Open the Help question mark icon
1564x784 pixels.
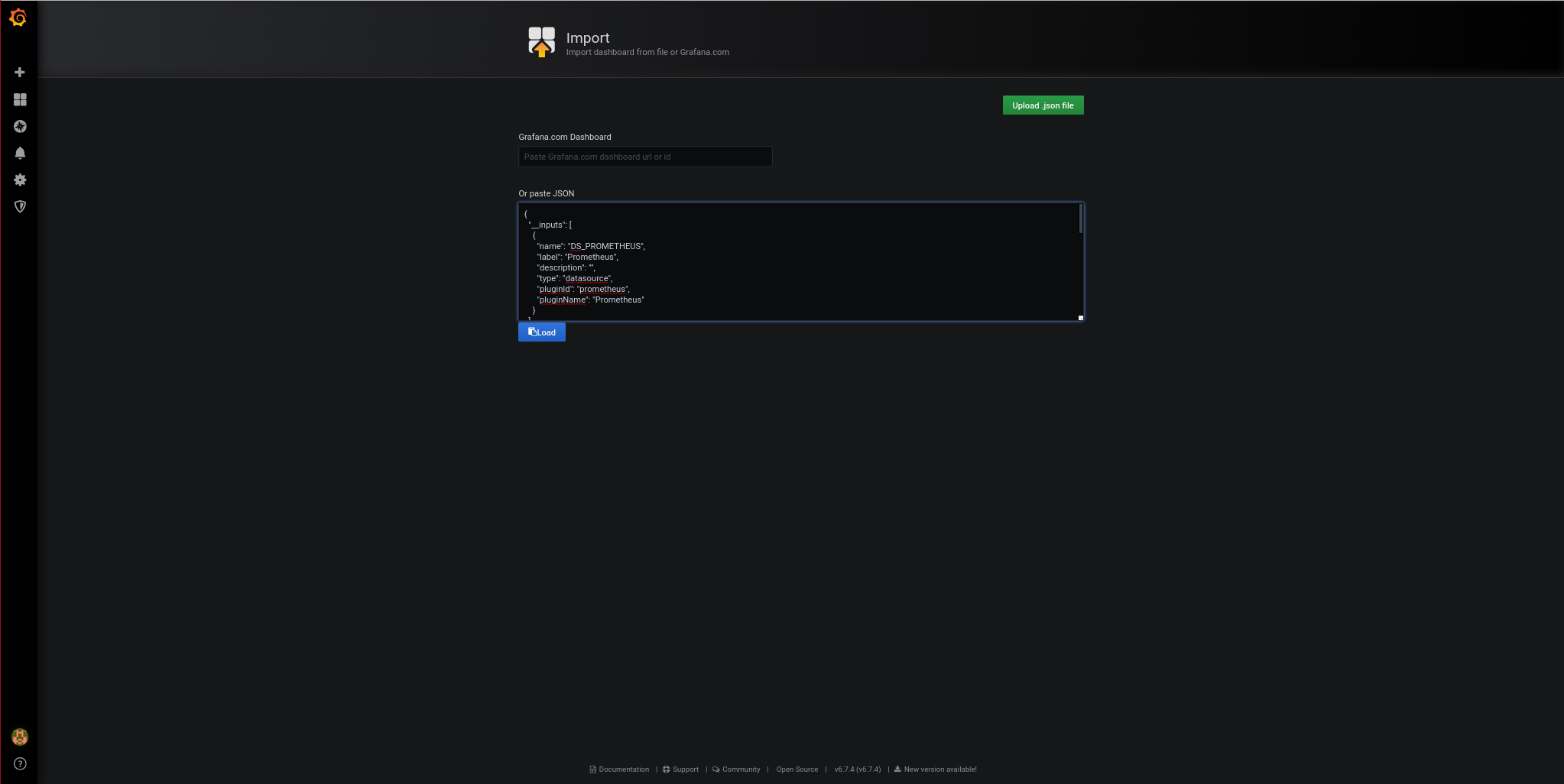click(x=20, y=763)
